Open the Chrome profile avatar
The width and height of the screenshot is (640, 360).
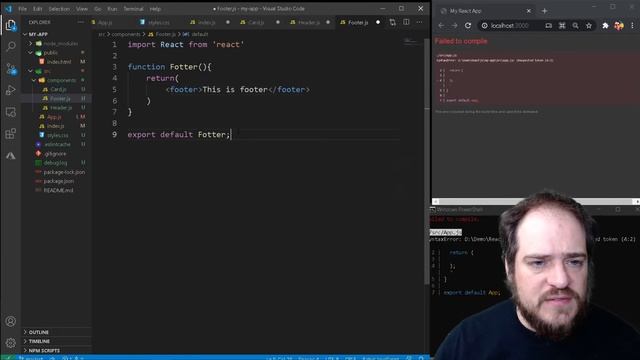[619, 26]
